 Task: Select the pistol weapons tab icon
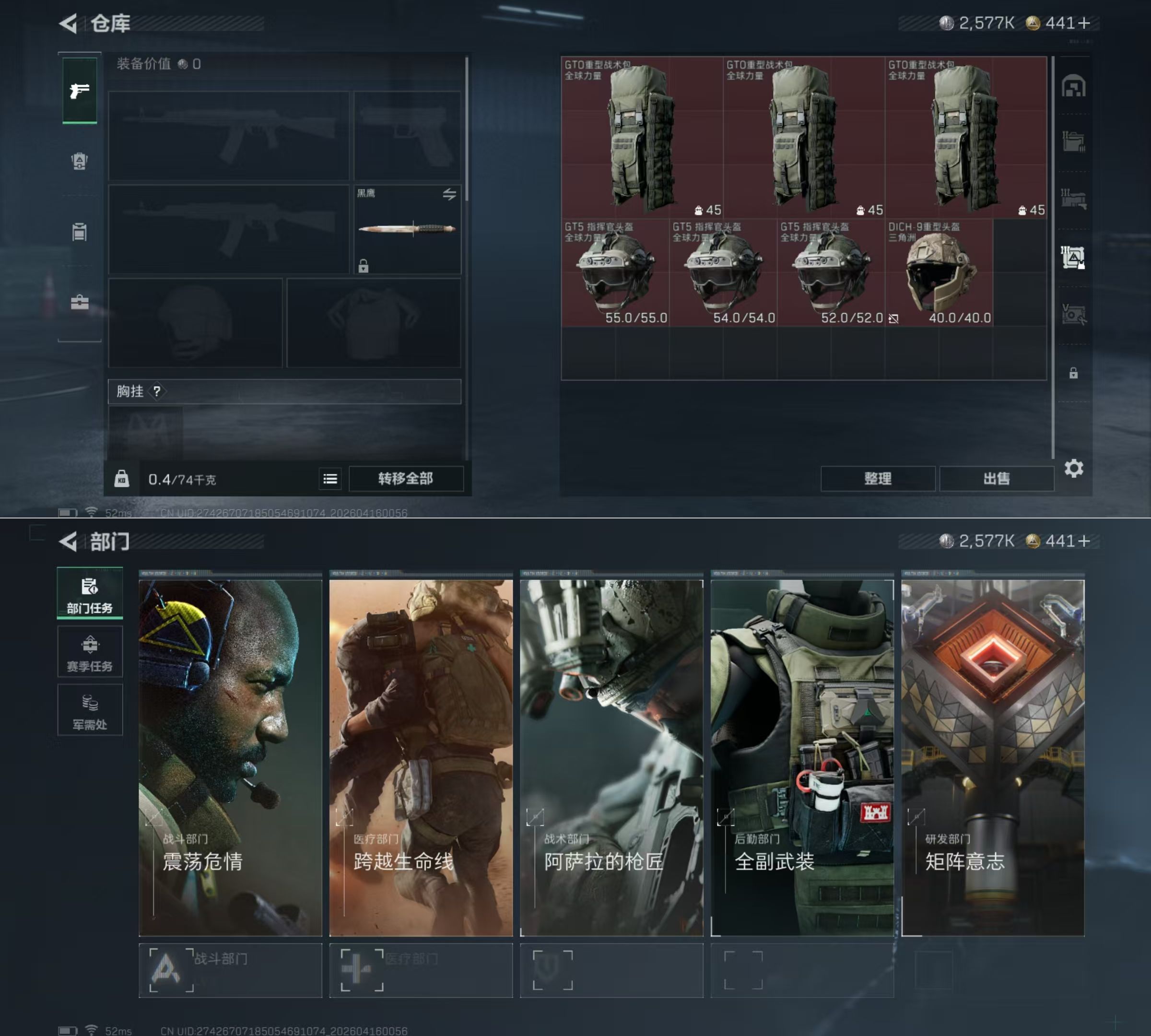click(80, 91)
